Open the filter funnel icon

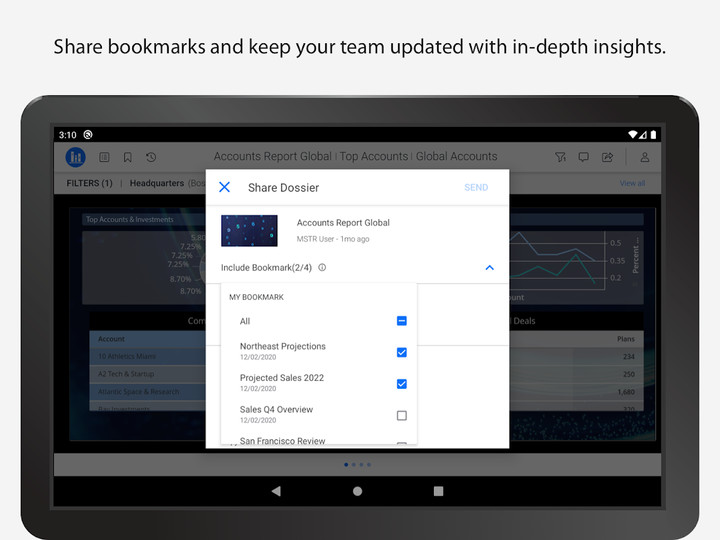pos(560,158)
